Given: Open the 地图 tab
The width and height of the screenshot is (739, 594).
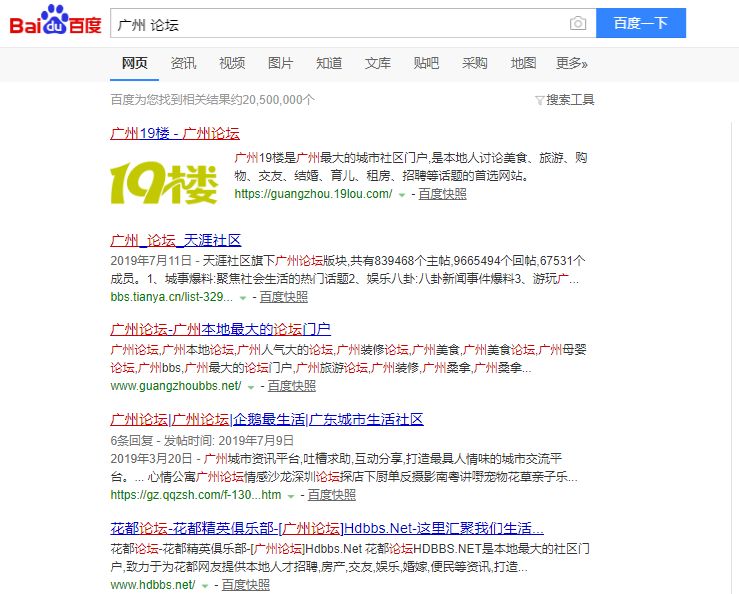Looking at the screenshot, I should (x=523, y=63).
